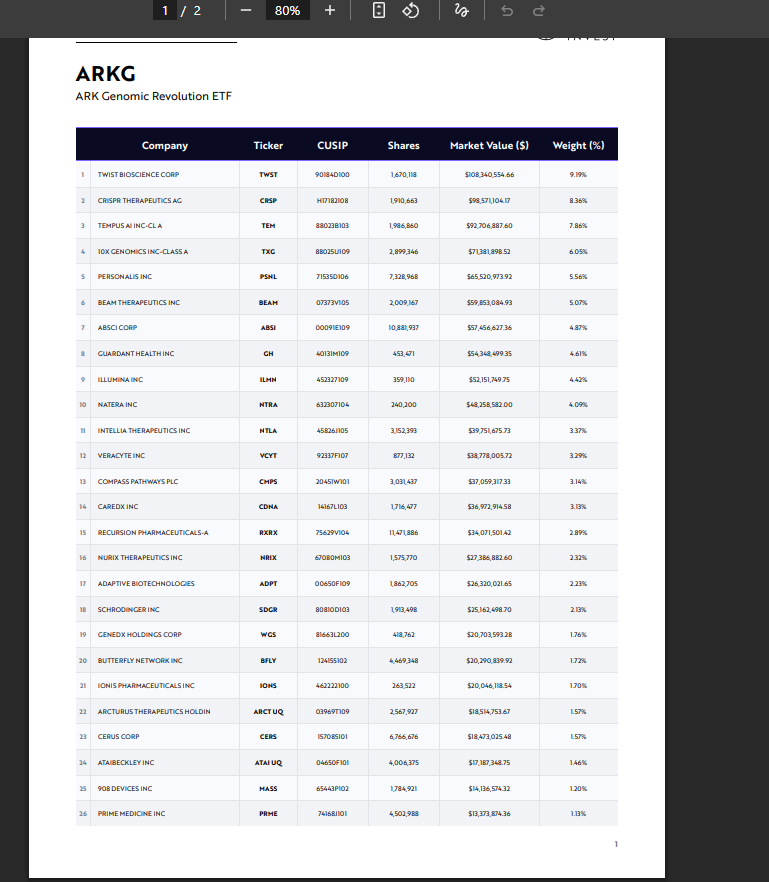Viewport: 769px width, 882px height.
Task: Click the 8.36% weight cell
Action: click(578, 201)
